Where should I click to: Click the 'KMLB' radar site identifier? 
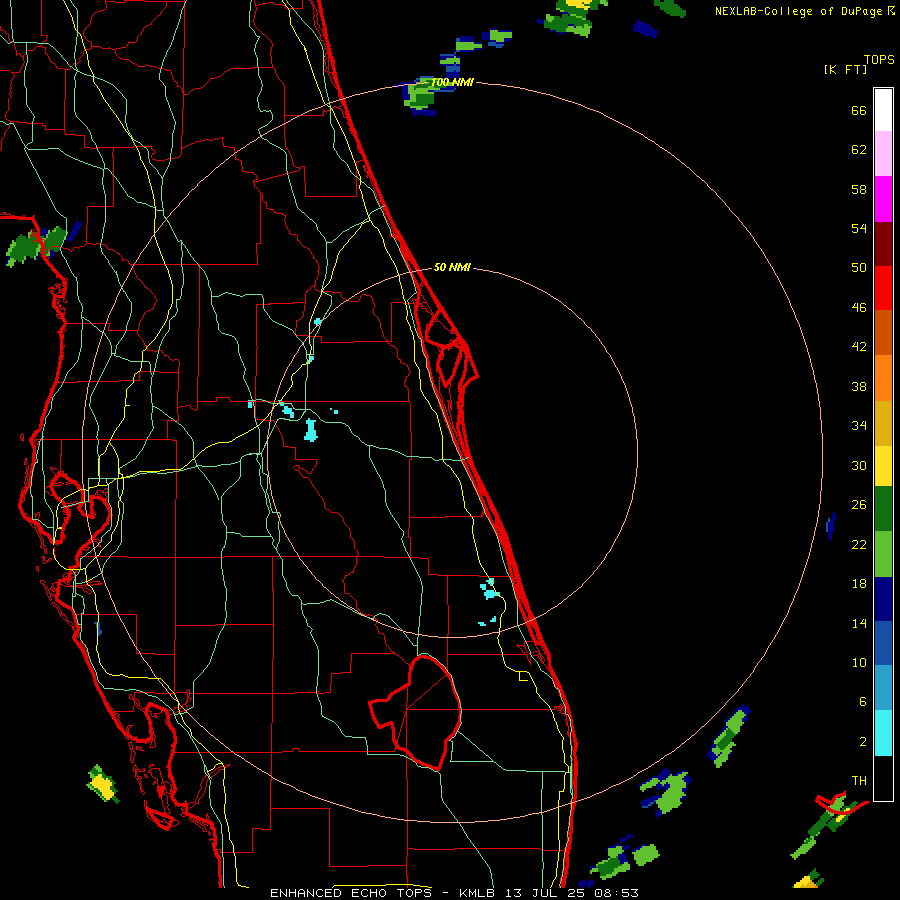click(x=476, y=893)
